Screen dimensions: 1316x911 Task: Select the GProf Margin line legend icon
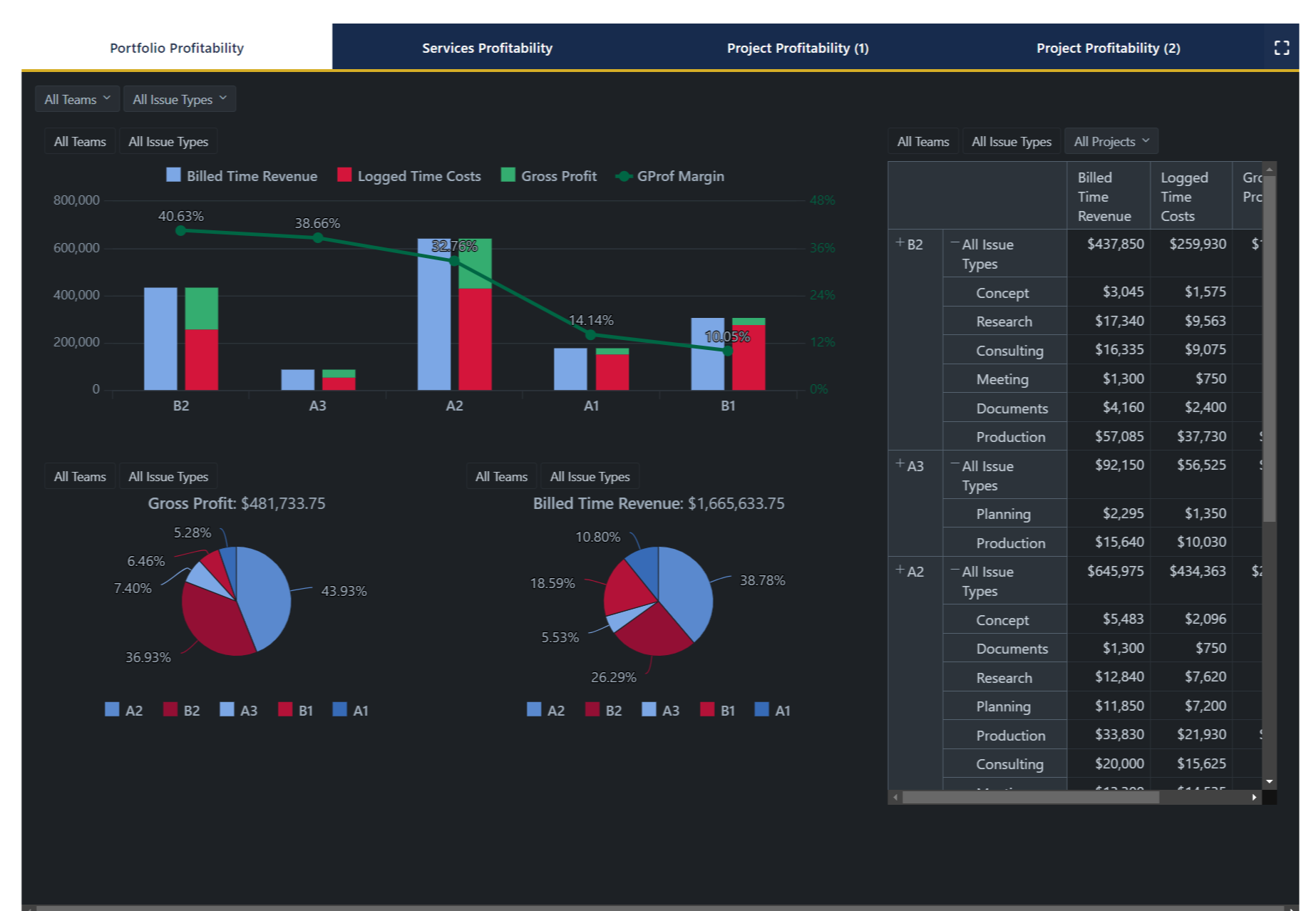coord(625,176)
